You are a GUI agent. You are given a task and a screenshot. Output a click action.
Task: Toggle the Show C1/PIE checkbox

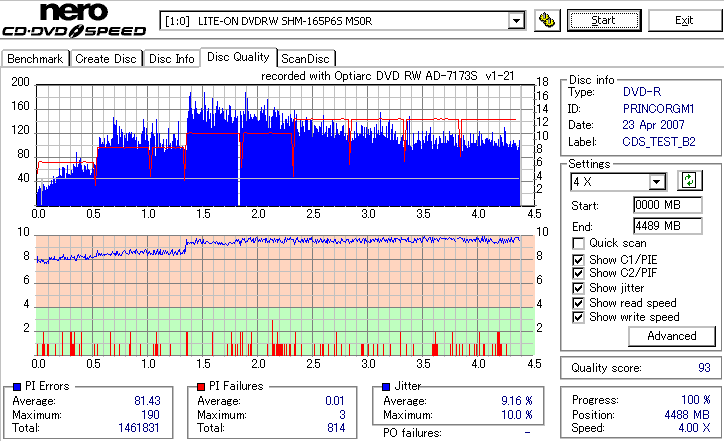click(x=578, y=260)
